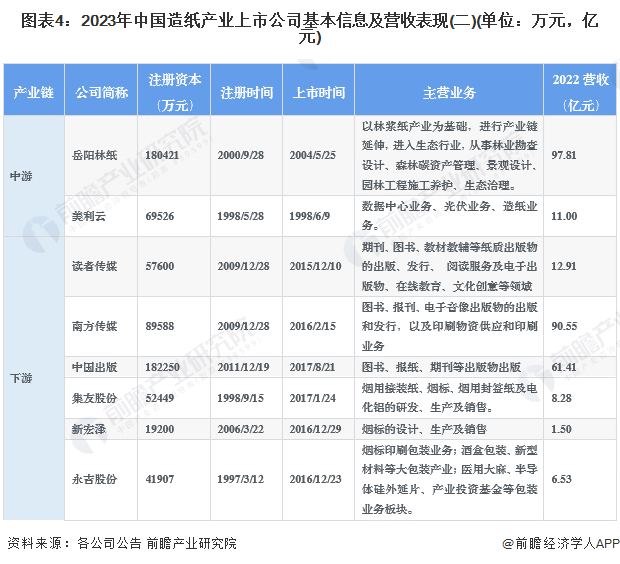Screen dimensions: 620x564
Task: Click company name 中国出版
Action: [95, 367]
